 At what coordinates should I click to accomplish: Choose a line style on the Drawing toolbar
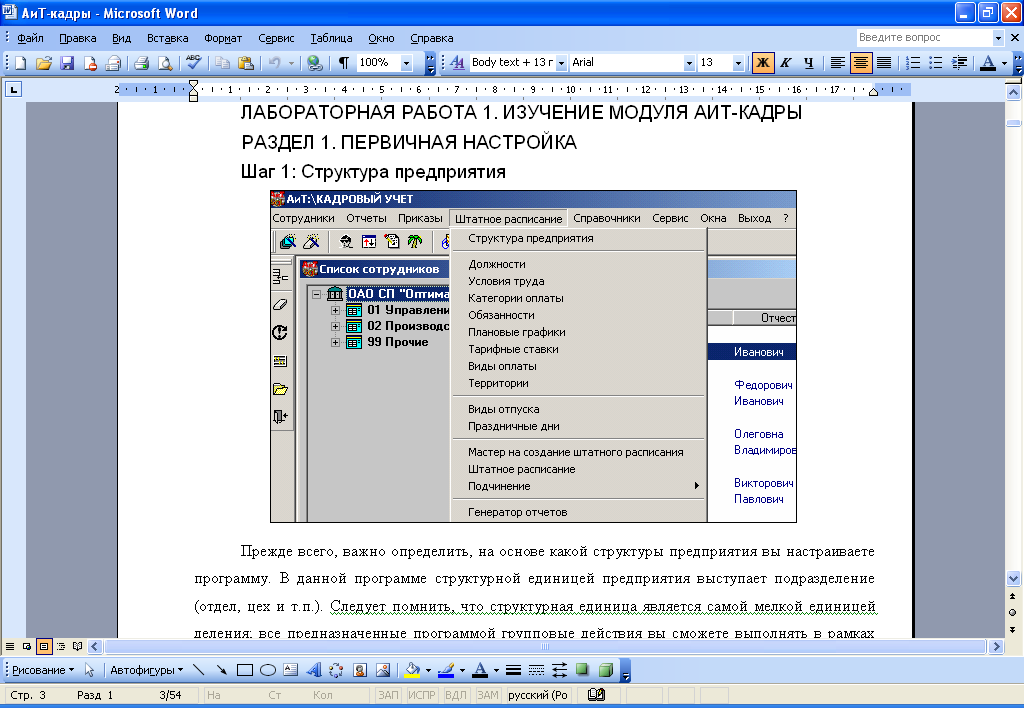click(513, 669)
